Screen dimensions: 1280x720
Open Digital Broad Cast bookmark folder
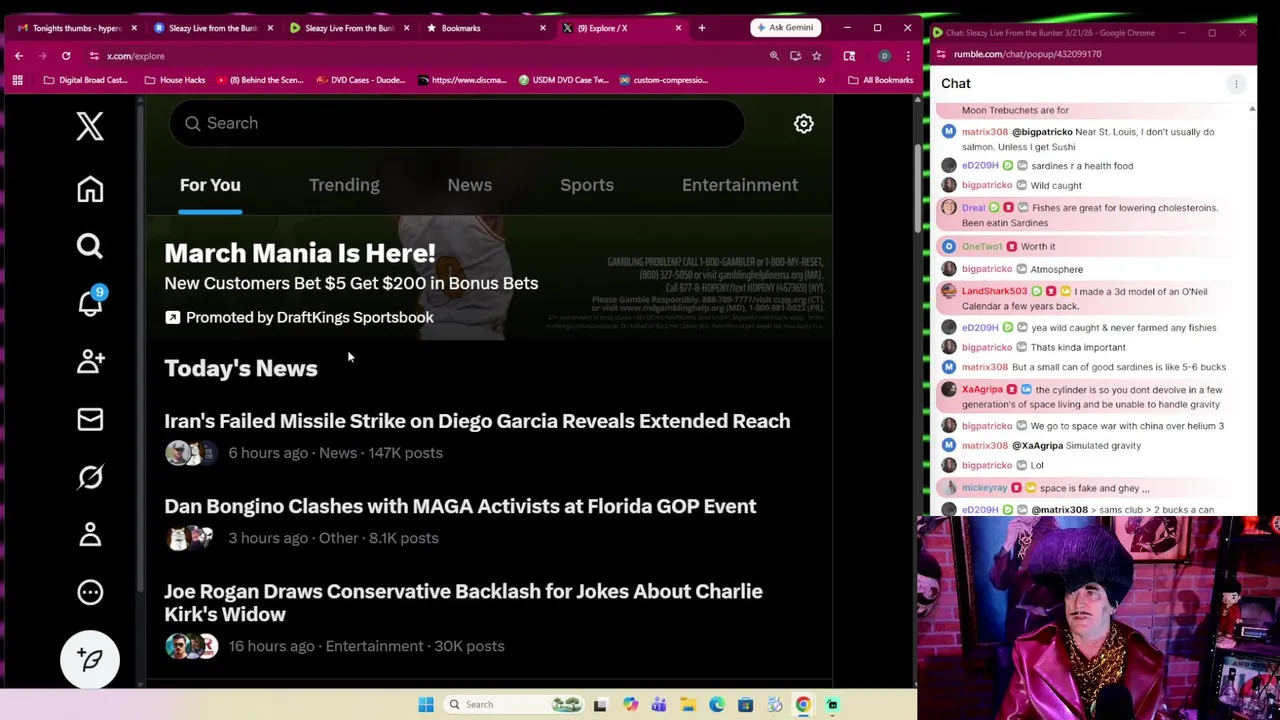85,80
